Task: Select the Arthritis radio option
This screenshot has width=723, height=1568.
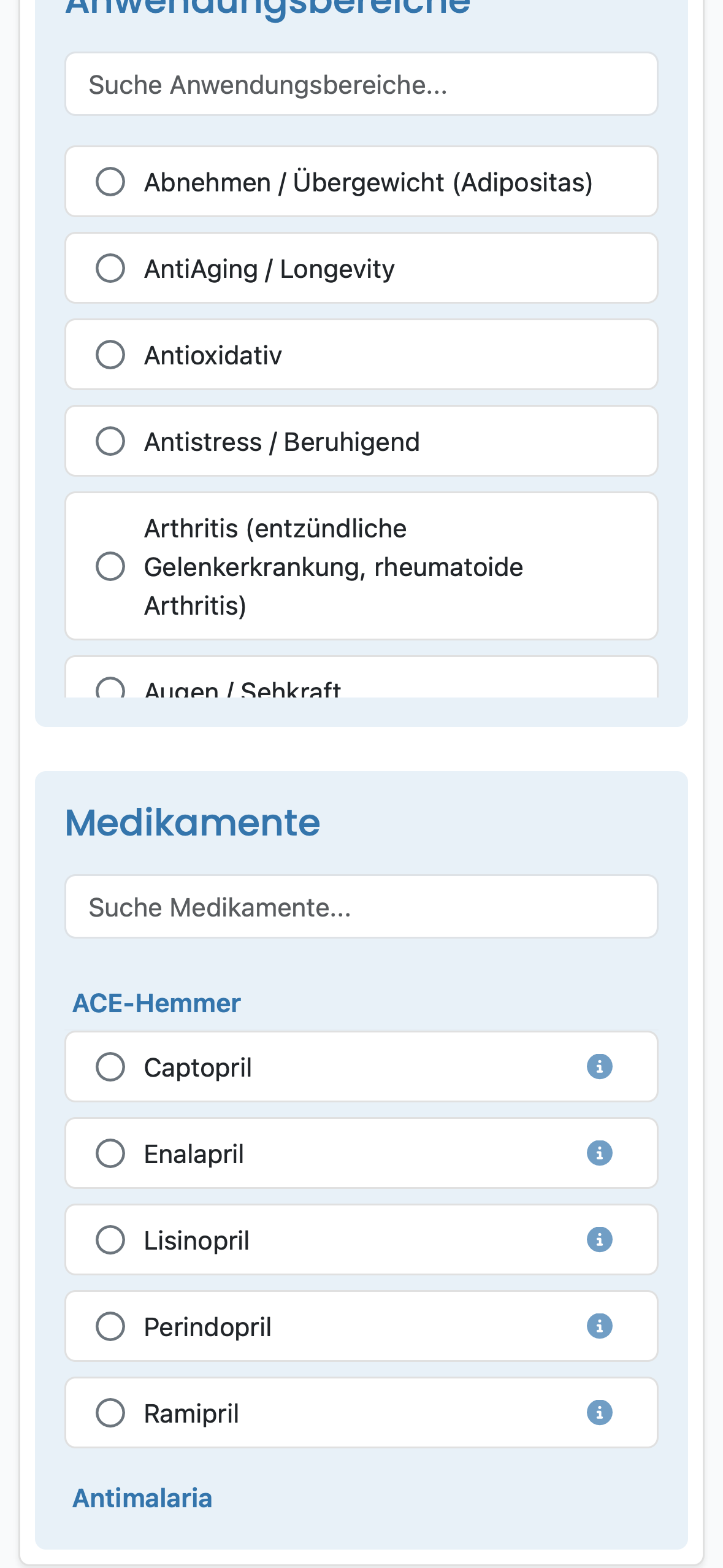Action: (x=110, y=566)
